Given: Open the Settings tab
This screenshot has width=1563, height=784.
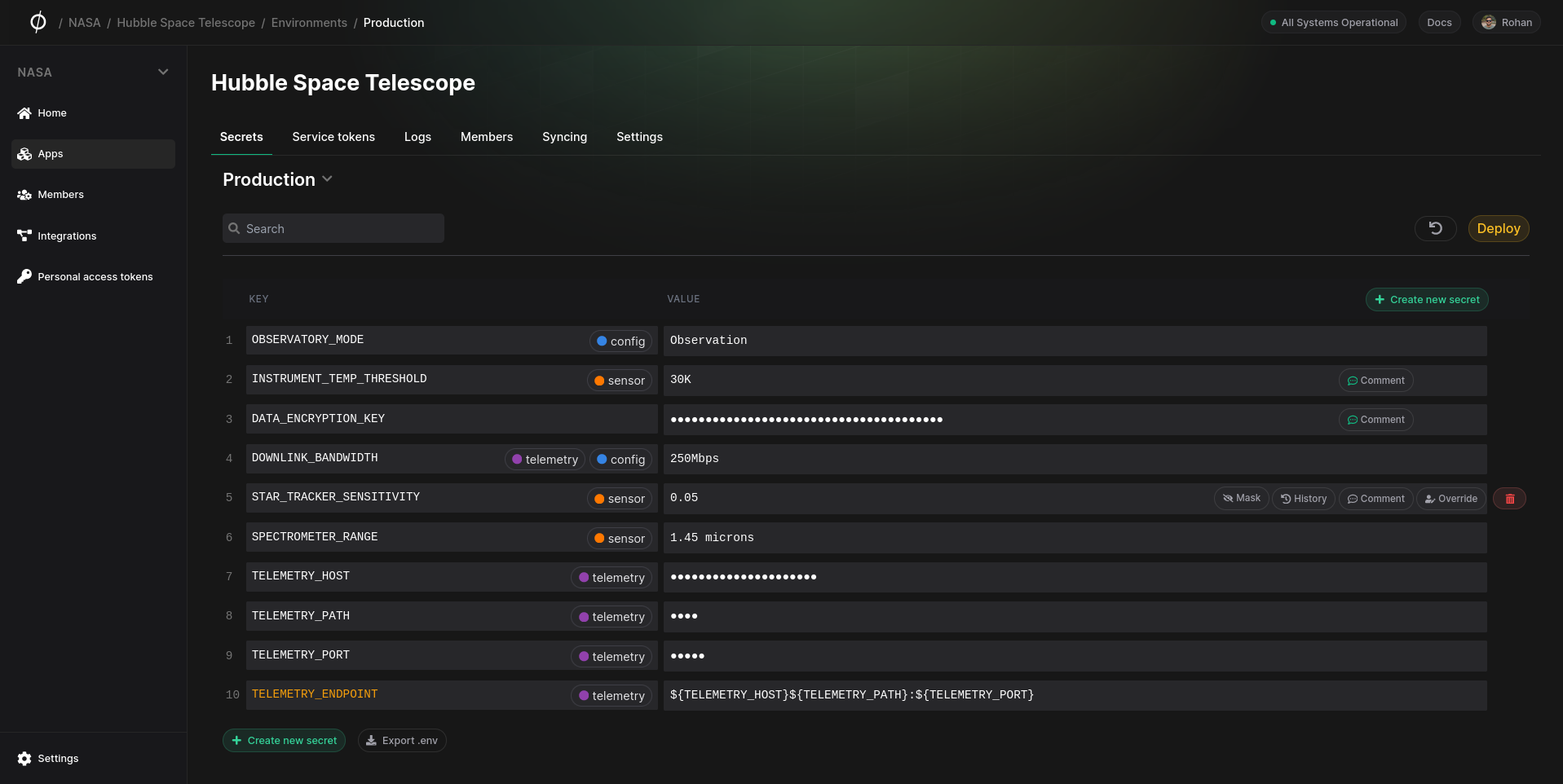Looking at the screenshot, I should pos(639,137).
